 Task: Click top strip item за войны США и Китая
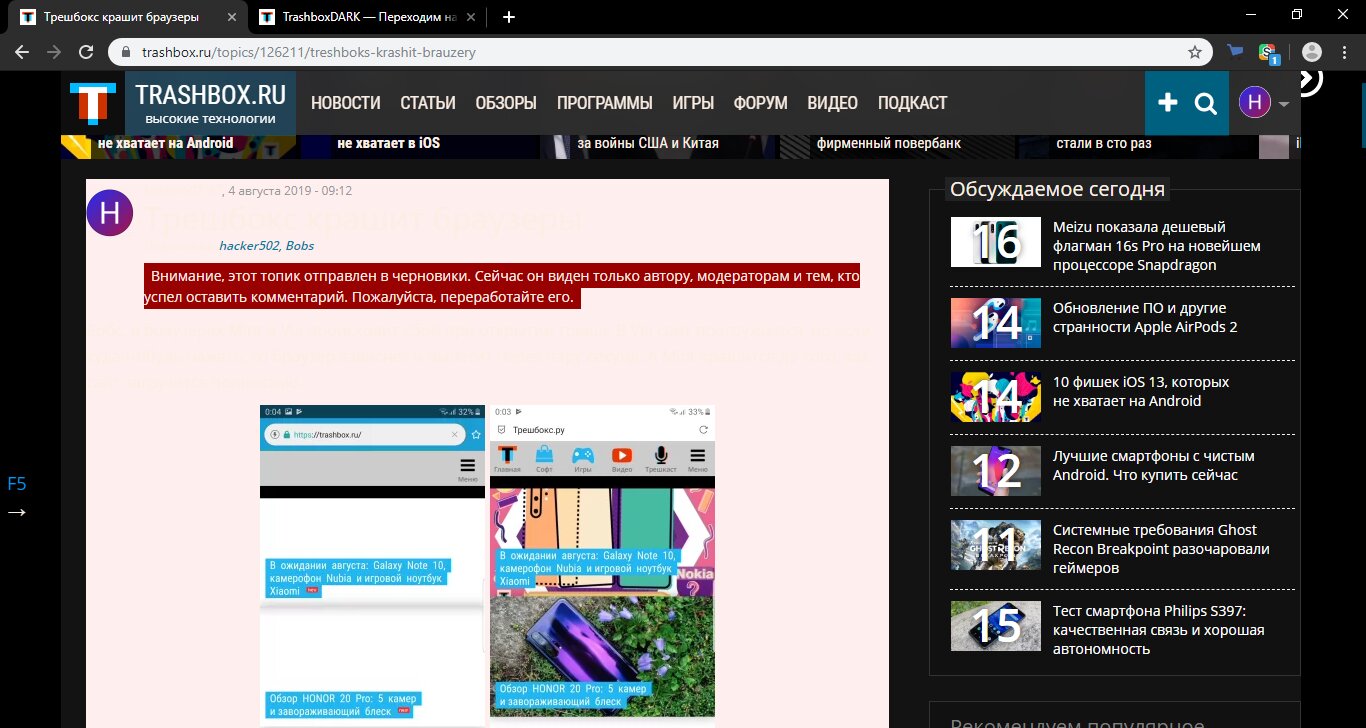(648, 143)
